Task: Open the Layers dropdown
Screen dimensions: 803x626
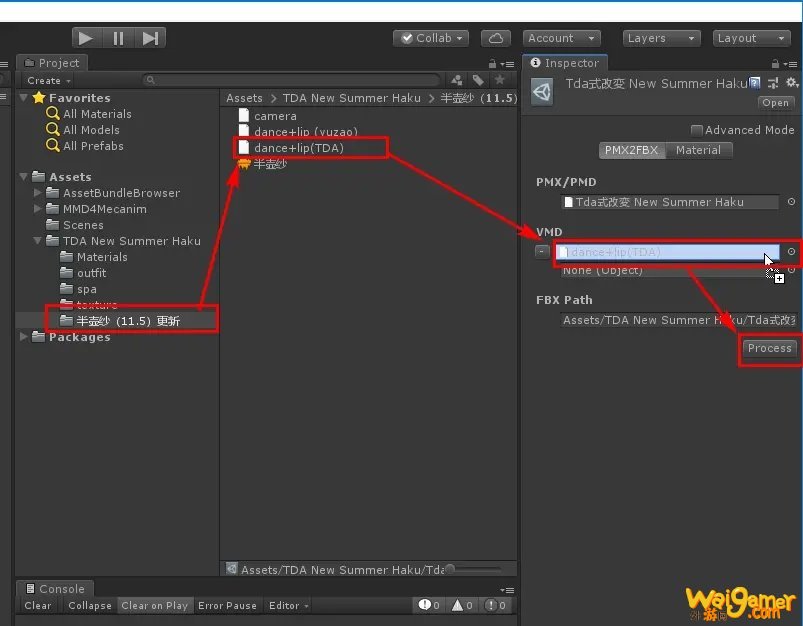Action: point(661,38)
